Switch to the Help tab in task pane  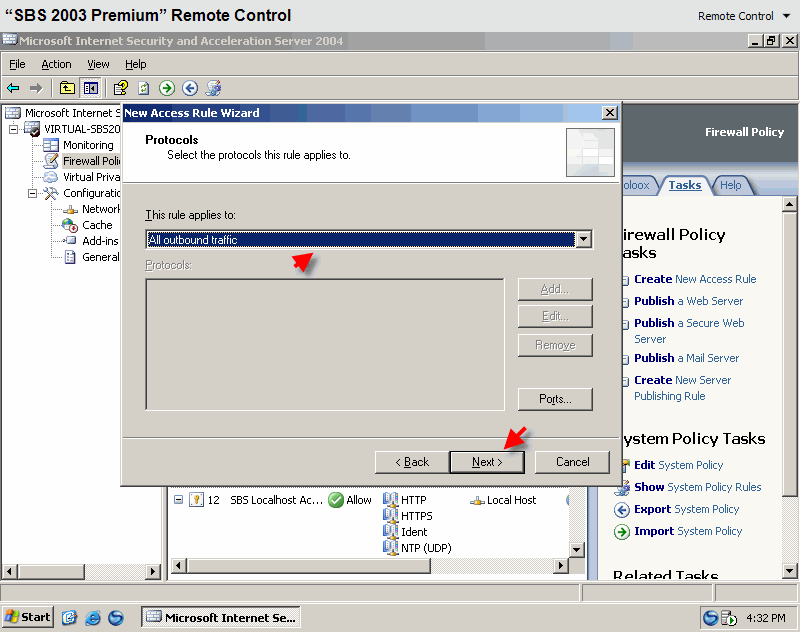pyautogui.click(x=731, y=185)
